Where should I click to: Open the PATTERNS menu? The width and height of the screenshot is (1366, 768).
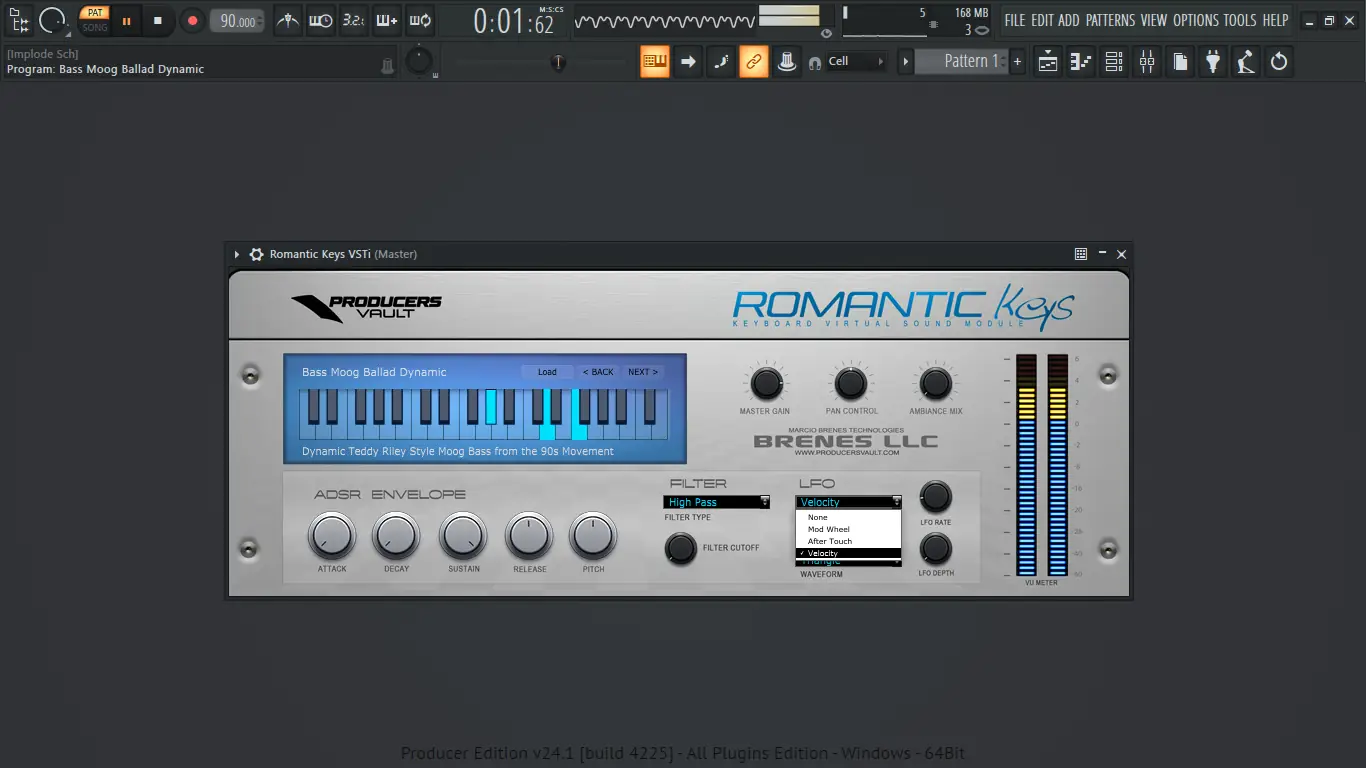(x=1110, y=20)
